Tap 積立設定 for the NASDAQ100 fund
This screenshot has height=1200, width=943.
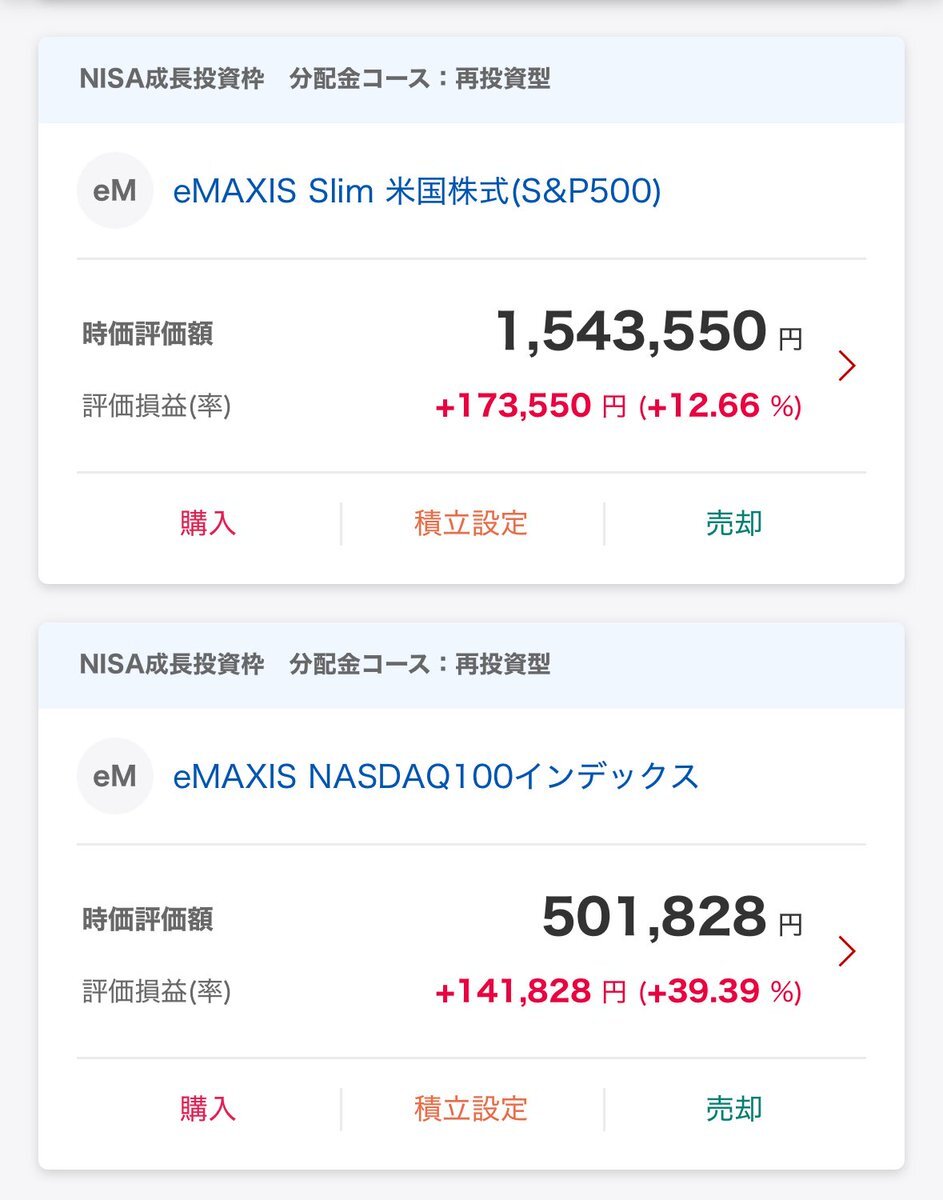tap(471, 1108)
